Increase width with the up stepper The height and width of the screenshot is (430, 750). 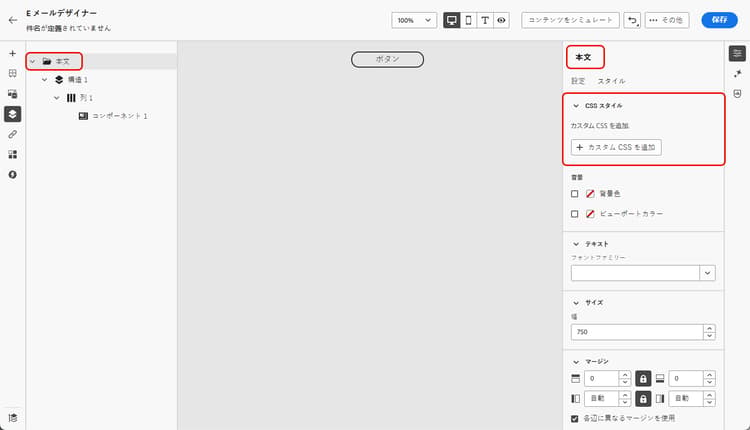pyautogui.click(x=709, y=328)
